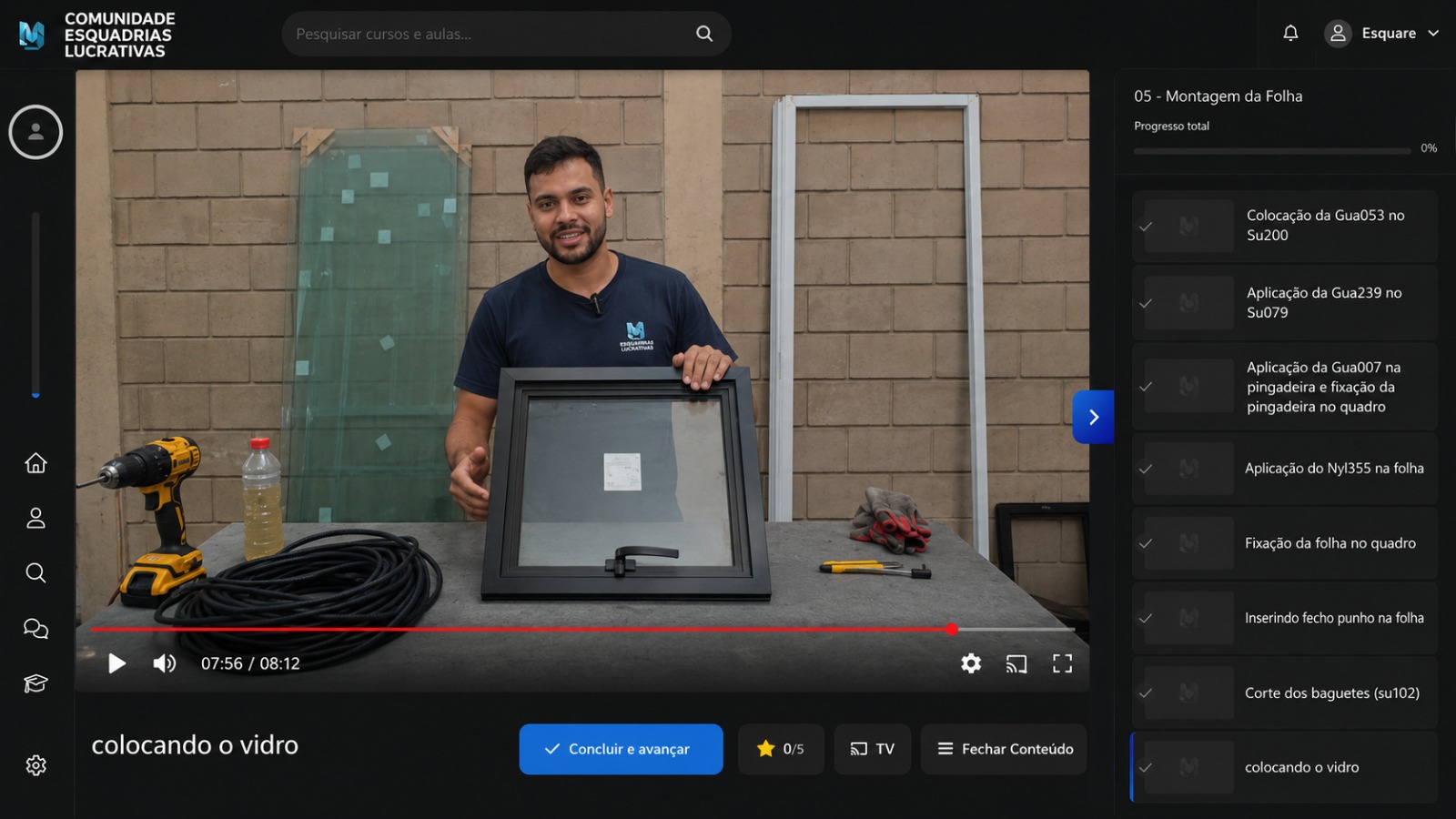The width and height of the screenshot is (1456, 819).
Task: Open the large profile circle in sidebar
Action: [x=35, y=132]
